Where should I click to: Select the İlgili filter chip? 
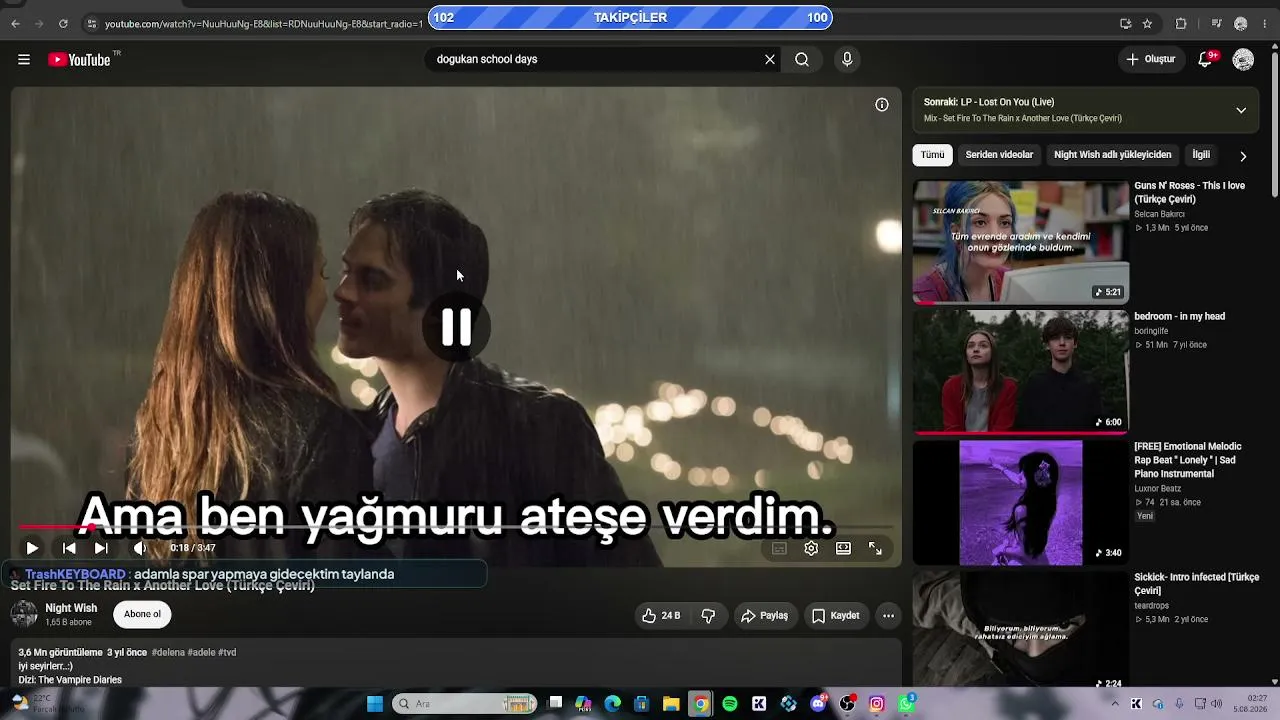pyautogui.click(x=1201, y=155)
